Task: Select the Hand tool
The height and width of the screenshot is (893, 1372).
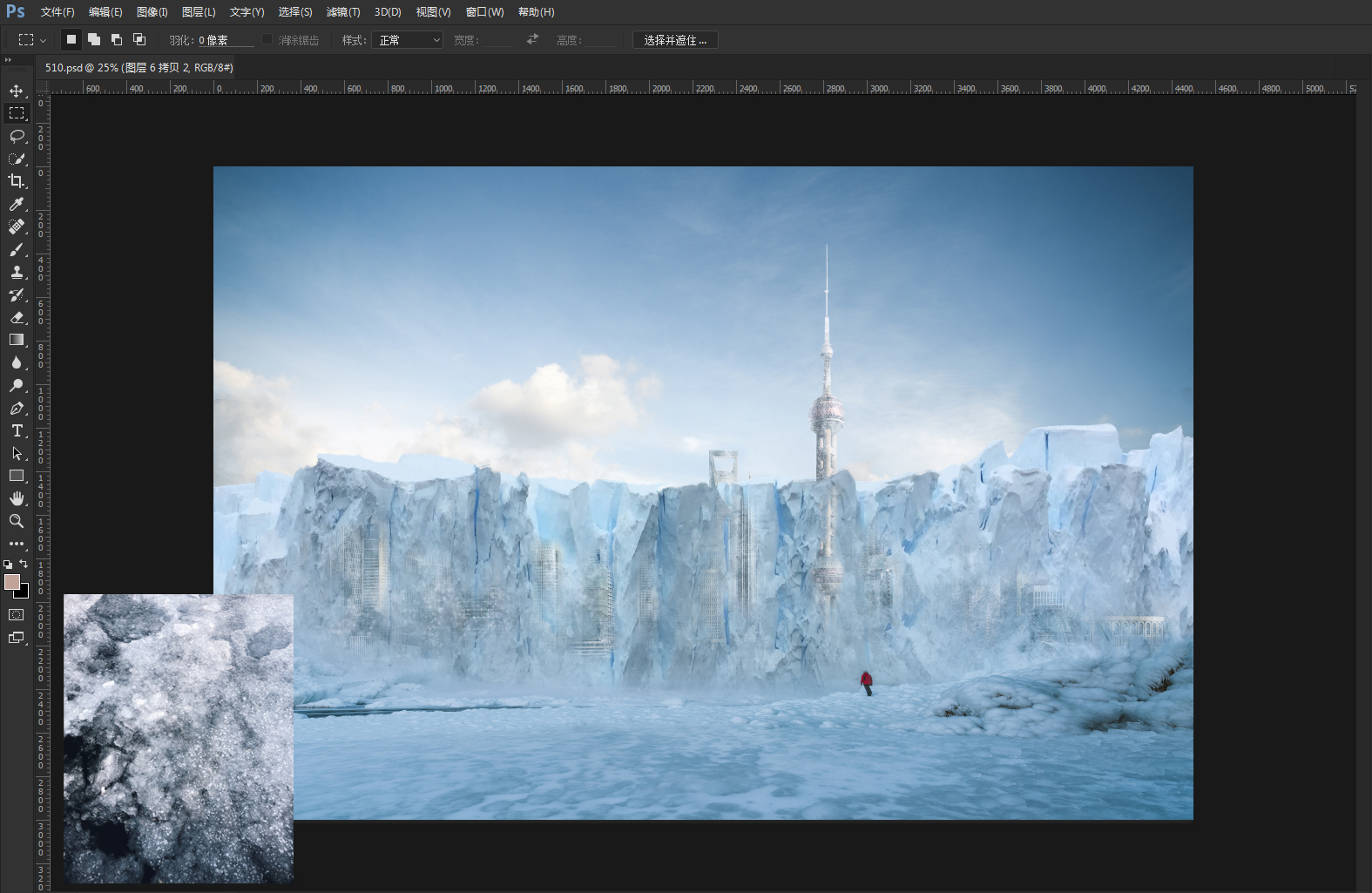Action: tap(17, 498)
